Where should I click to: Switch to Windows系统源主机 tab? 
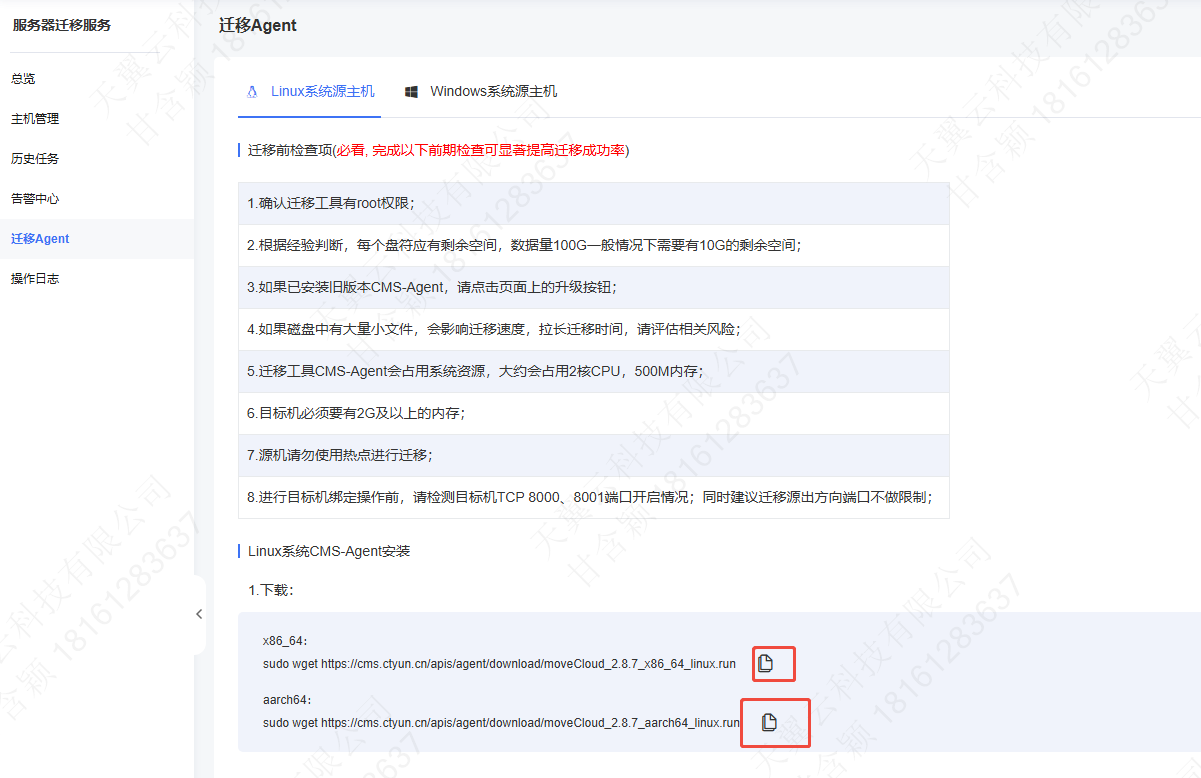point(481,91)
